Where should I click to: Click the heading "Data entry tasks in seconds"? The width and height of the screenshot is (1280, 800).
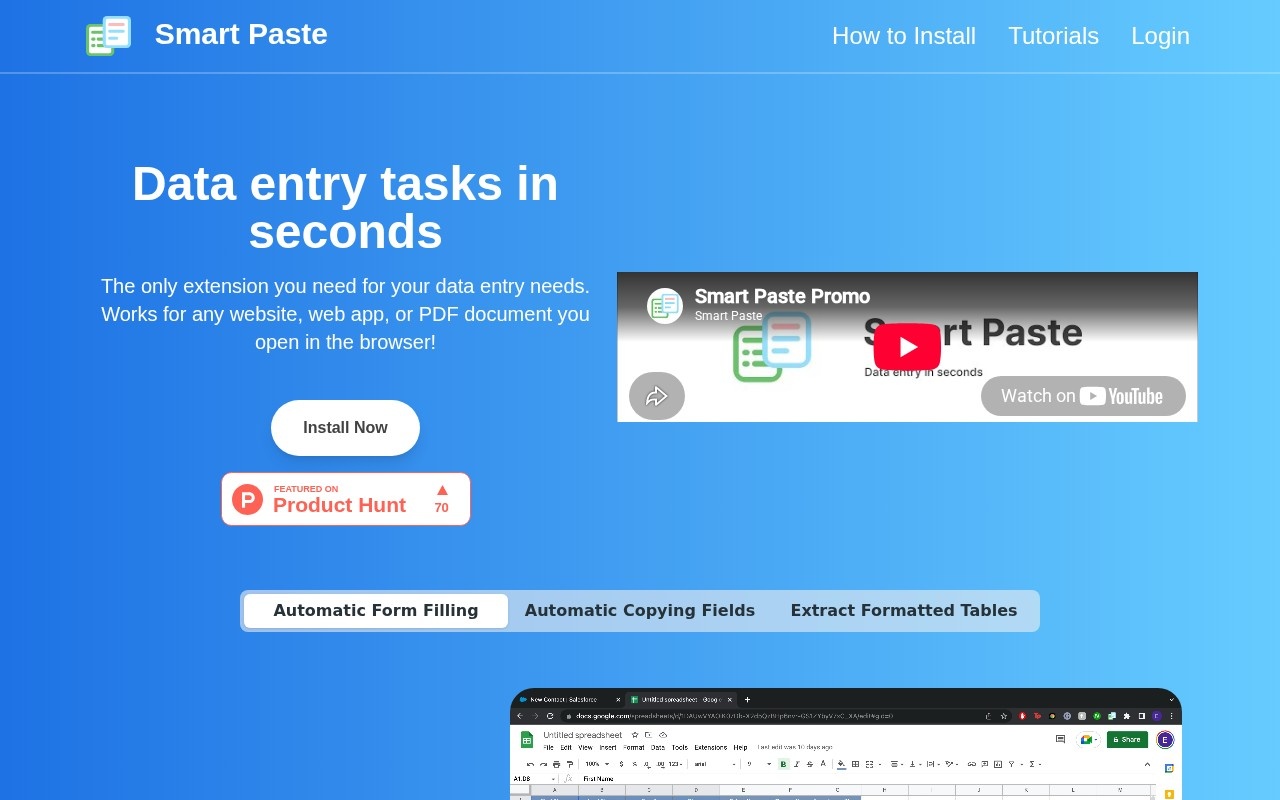tap(345, 208)
